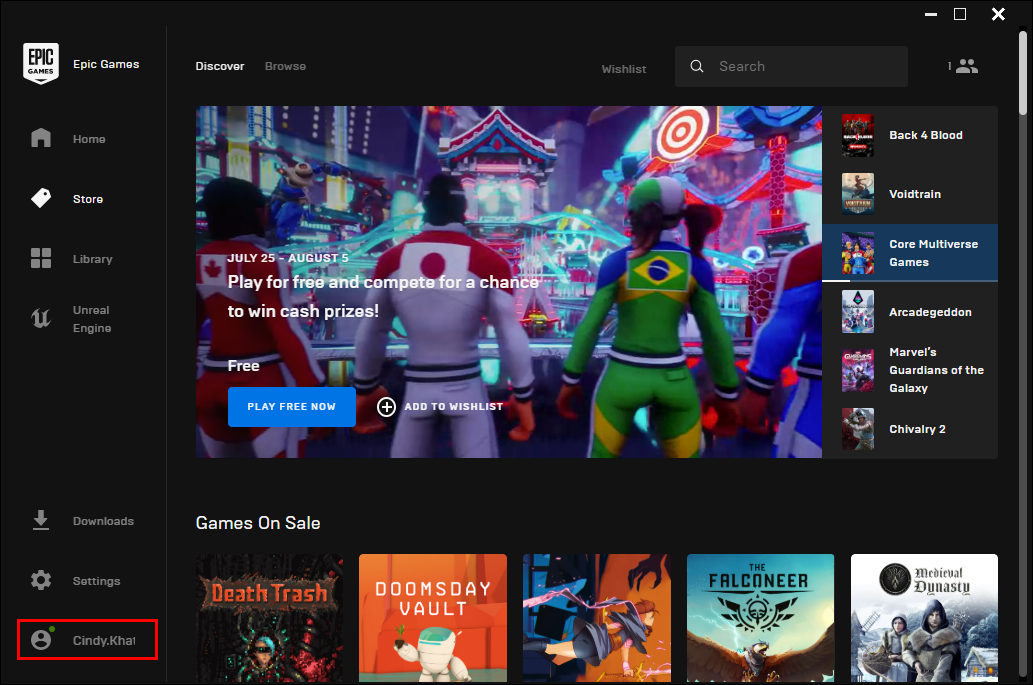This screenshot has height=685, width=1033.
Task: Open the Home icon in sidebar
Action: pyautogui.click(x=41, y=138)
